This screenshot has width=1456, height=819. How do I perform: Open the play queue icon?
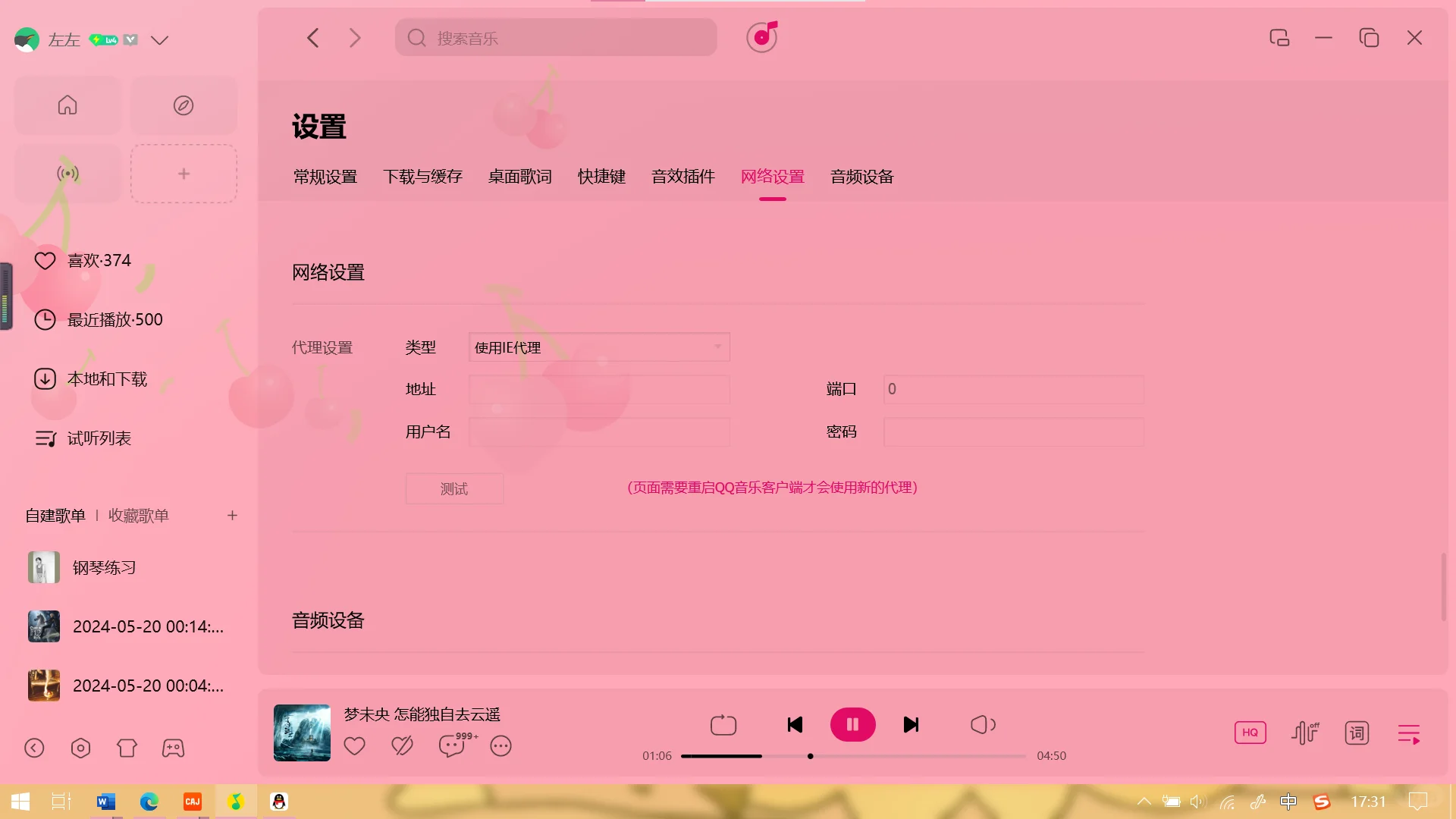point(1409,733)
